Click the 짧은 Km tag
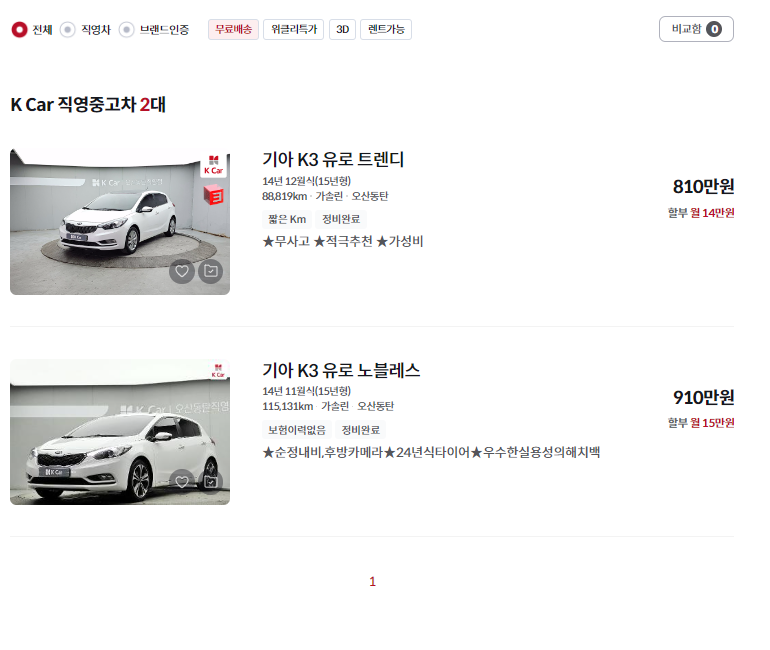The width and height of the screenshot is (770, 650). 287,219
